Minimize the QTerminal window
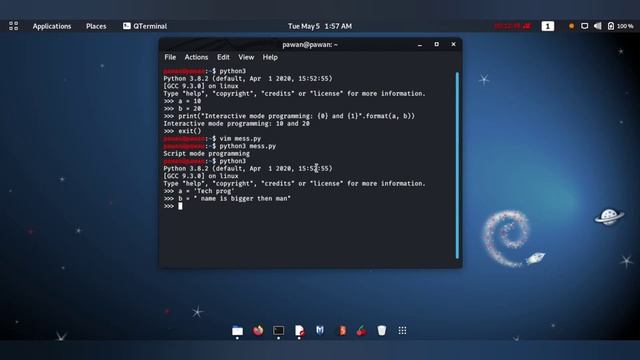 tap(420, 44)
